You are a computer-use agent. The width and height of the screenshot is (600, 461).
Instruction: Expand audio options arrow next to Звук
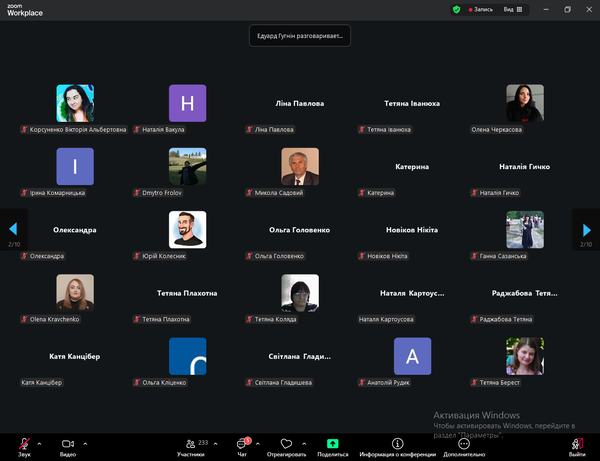click(x=39, y=443)
